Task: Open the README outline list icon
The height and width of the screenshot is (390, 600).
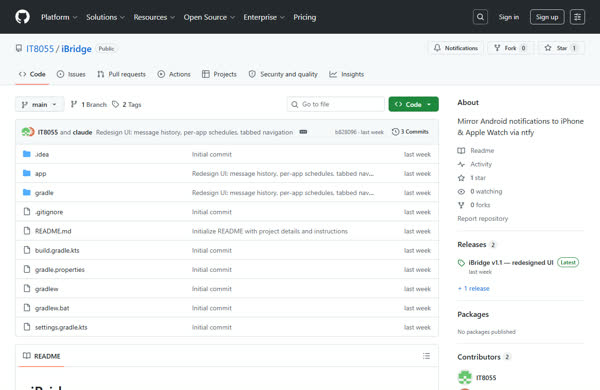Action: pyautogui.click(x=426, y=356)
